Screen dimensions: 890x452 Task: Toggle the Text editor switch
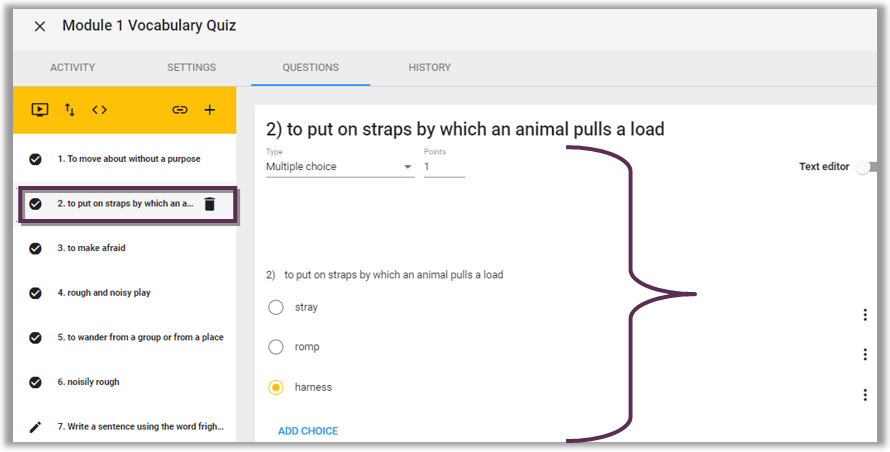click(x=866, y=167)
